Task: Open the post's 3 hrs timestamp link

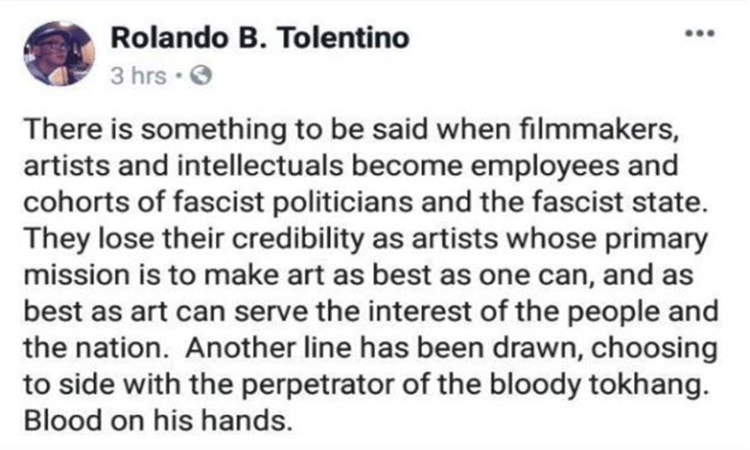Action: tap(138, 76)
